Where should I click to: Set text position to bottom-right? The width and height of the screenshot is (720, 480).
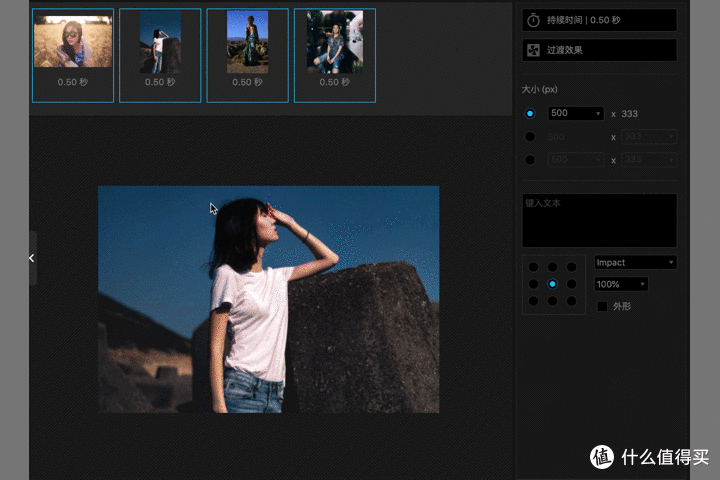pyautogui.click(x=571, y=301)
